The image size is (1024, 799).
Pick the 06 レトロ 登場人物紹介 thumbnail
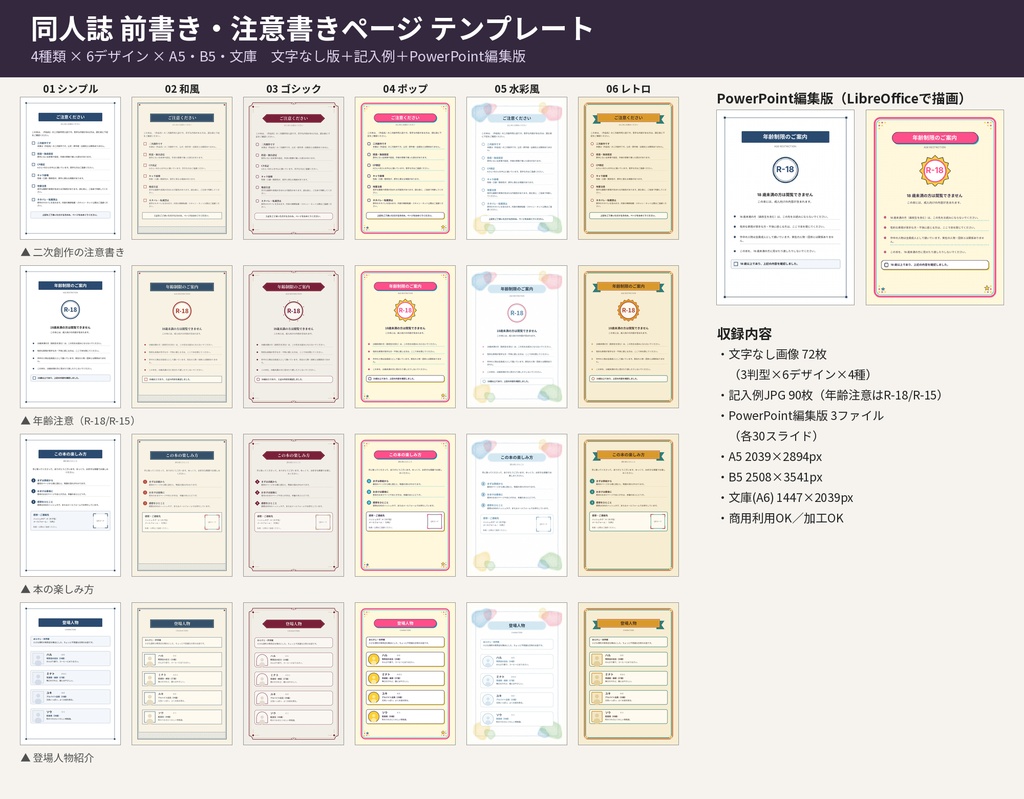[x=628, y=674]
